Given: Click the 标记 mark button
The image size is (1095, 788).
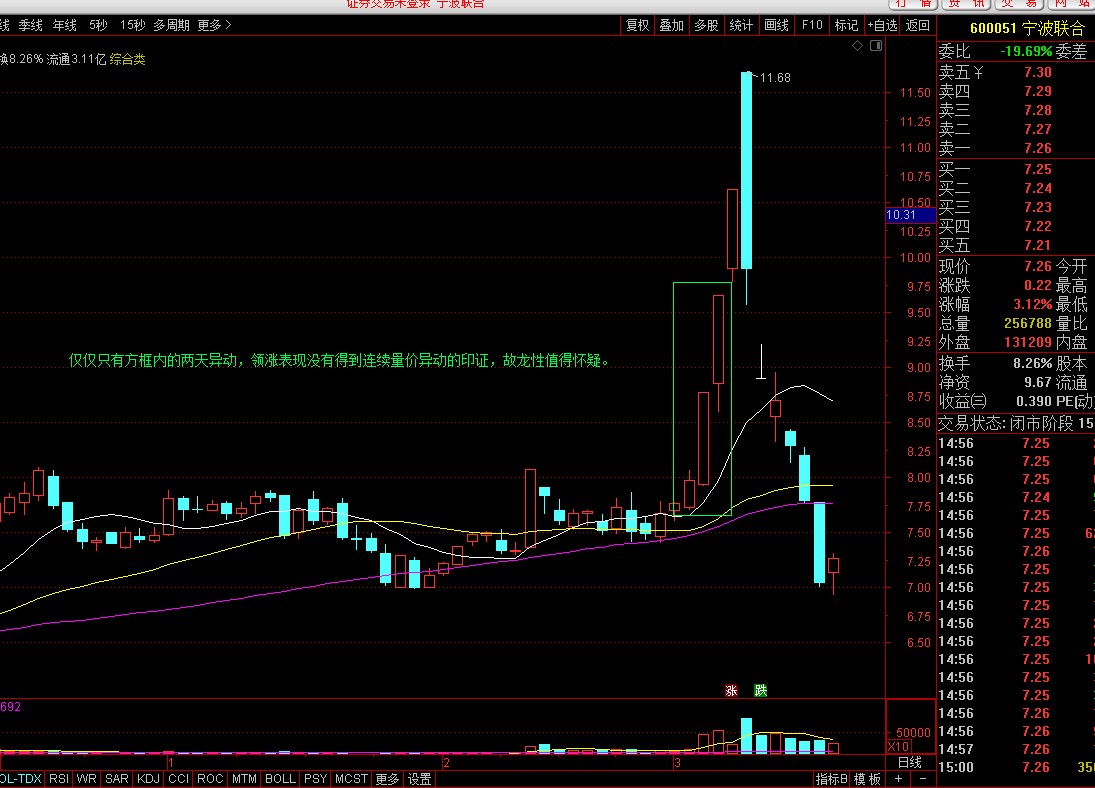Looking at the screenshot, I should click(x=846, y=25).
